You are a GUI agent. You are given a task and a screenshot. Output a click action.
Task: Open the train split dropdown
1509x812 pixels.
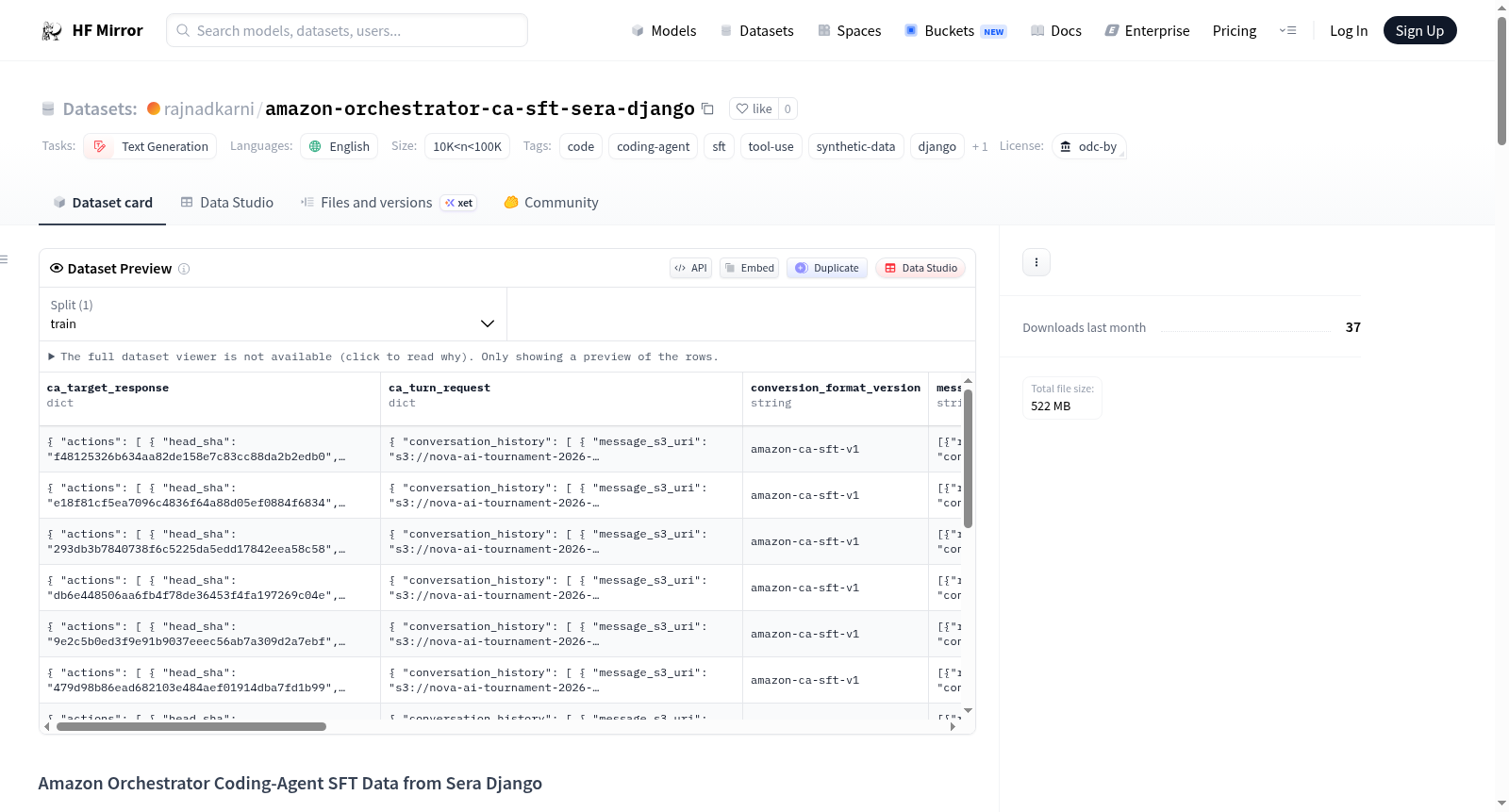pos(273,314)
